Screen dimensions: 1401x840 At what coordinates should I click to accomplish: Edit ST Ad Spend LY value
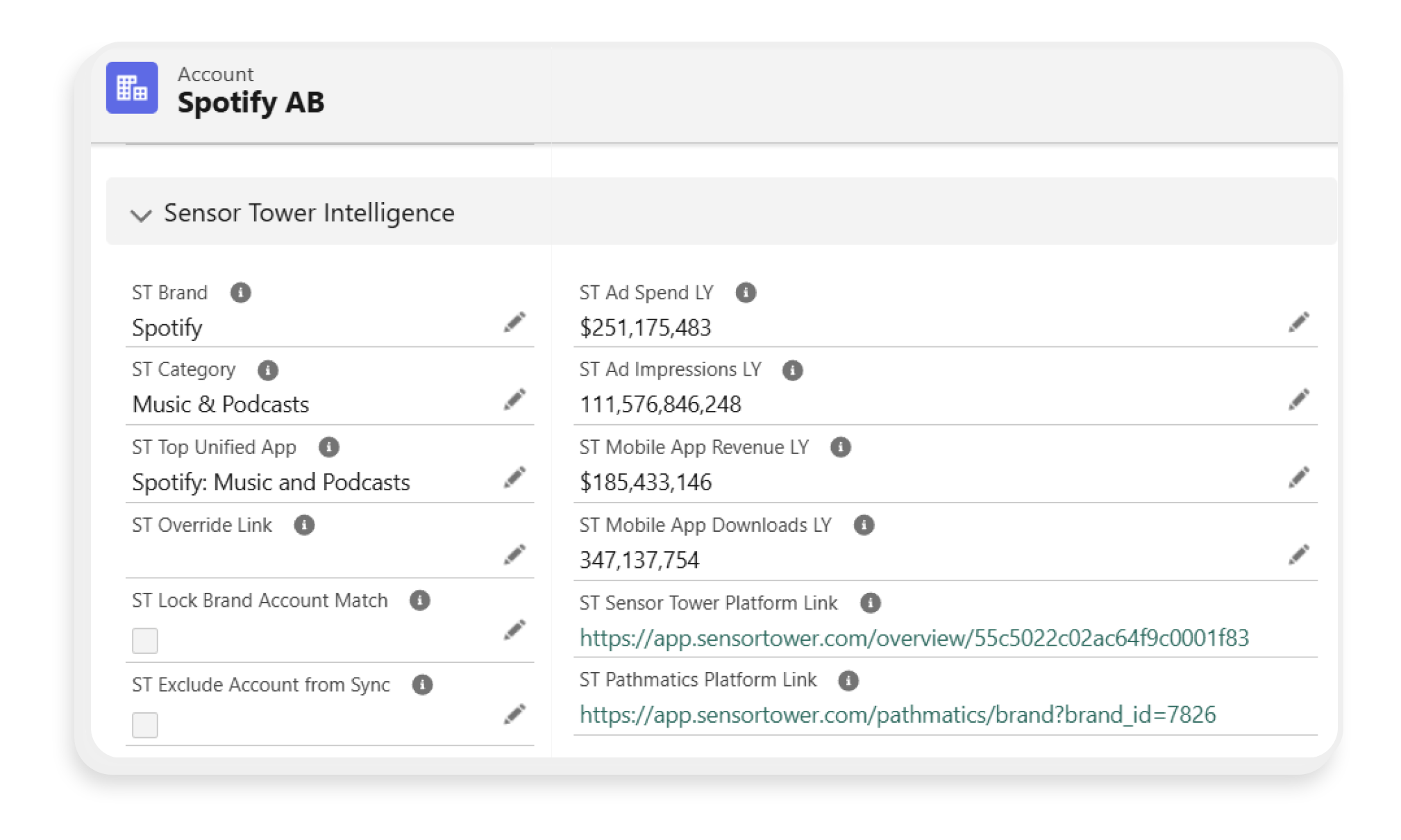[1298, 323]
